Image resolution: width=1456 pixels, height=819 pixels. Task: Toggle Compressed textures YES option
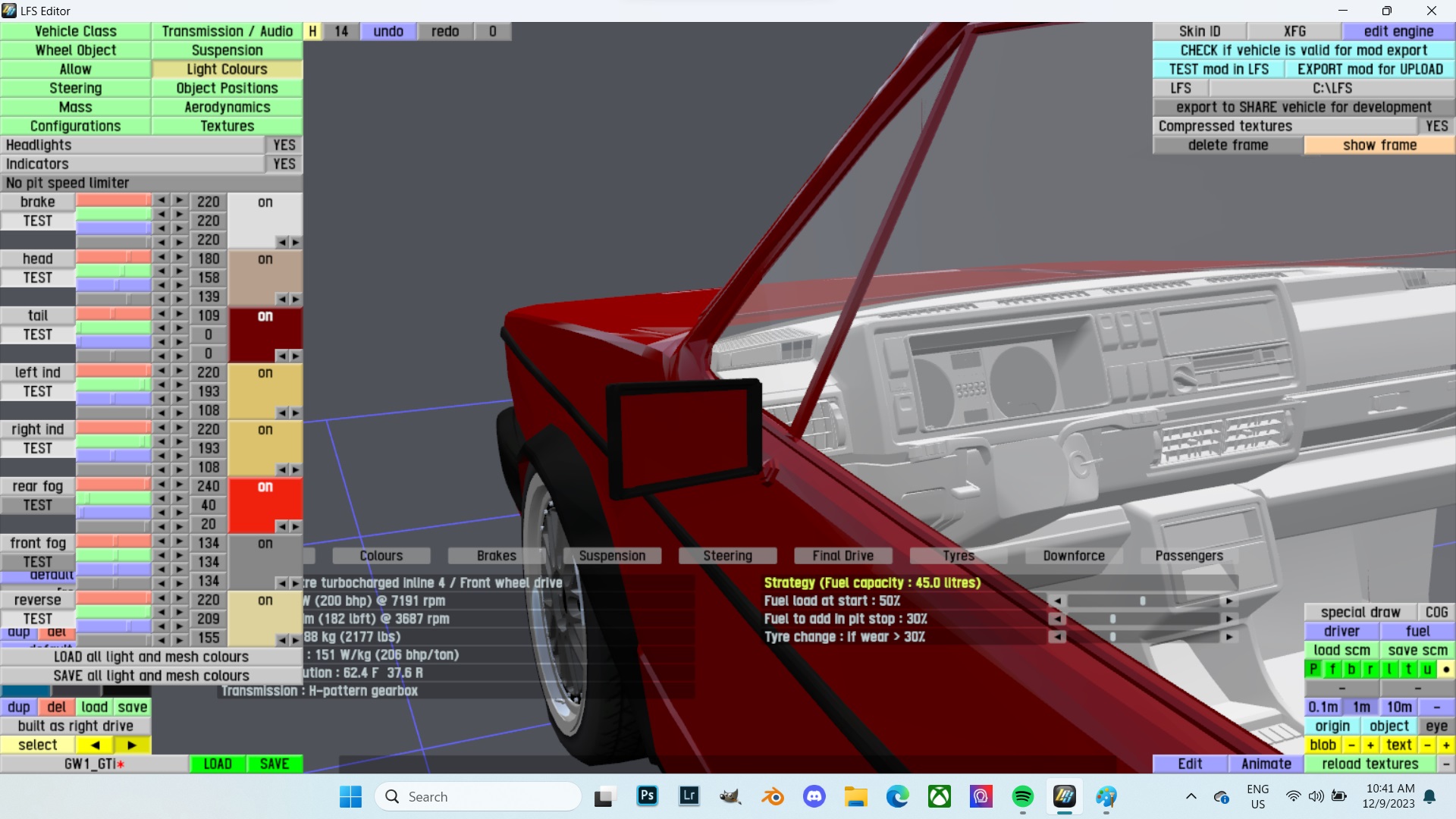pyautogui.click(x=1436, y=126)
